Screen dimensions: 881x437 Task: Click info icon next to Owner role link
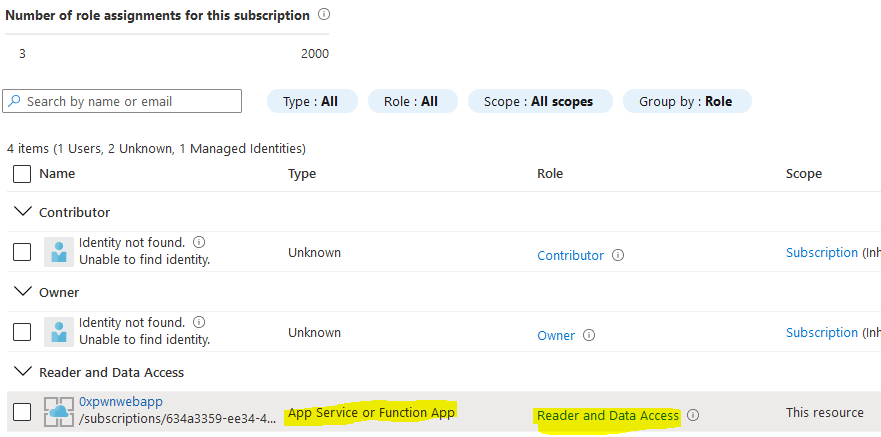tap(589, 335)
